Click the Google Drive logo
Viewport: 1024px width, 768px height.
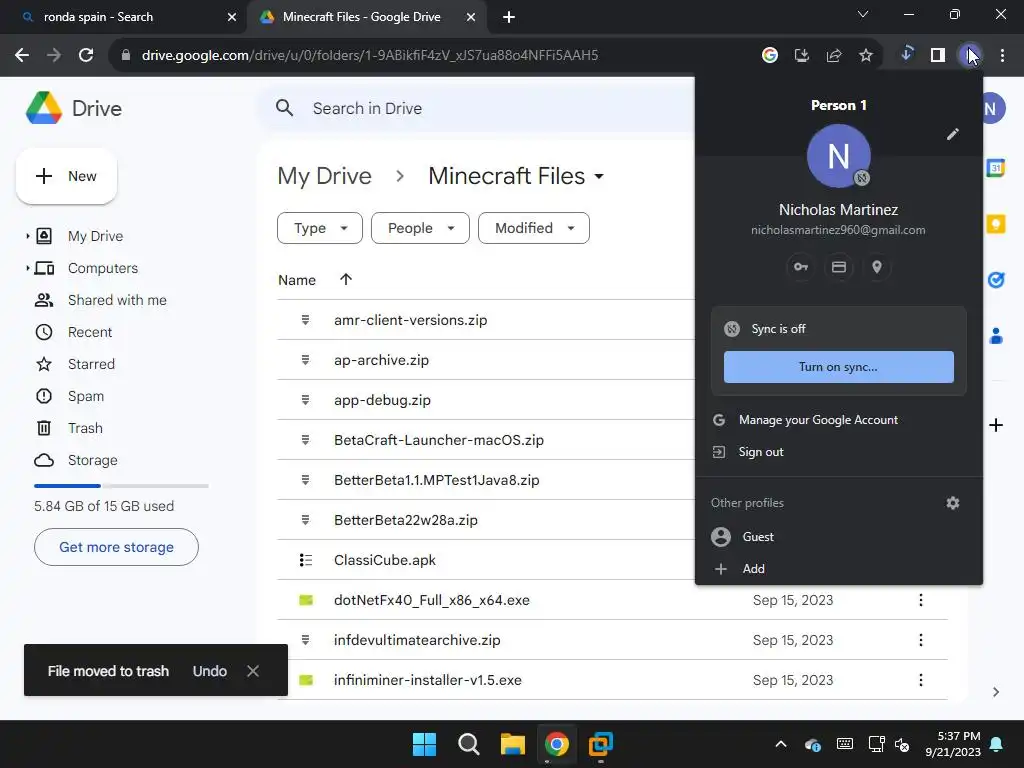(44, 108)
